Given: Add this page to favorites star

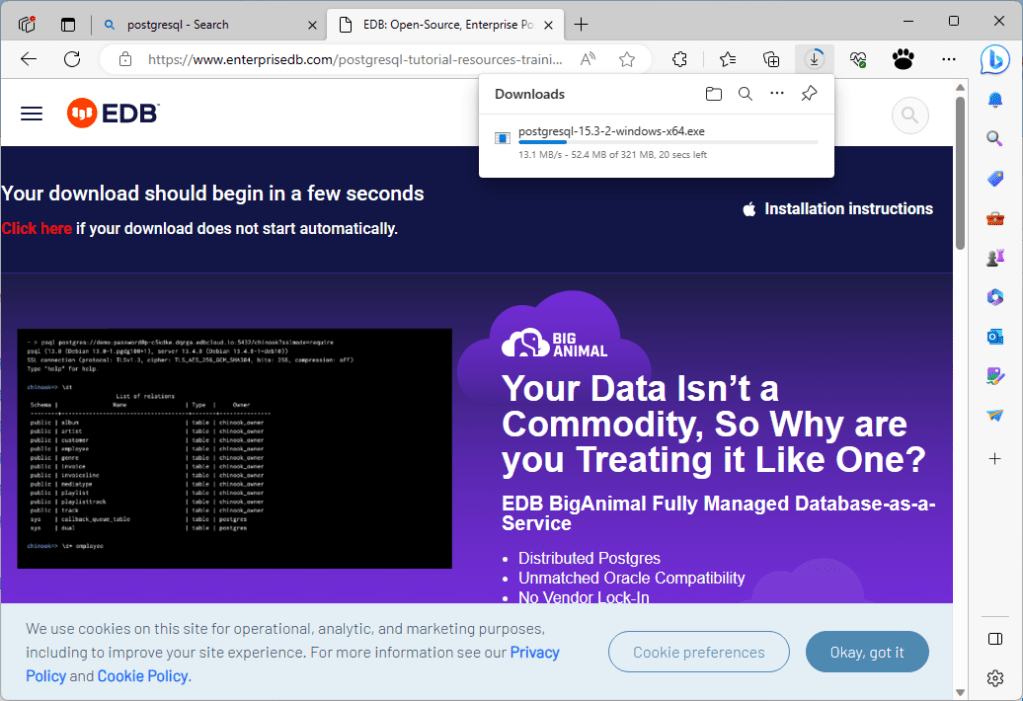Looking at the screenshot, I should [x=627, y=59].
